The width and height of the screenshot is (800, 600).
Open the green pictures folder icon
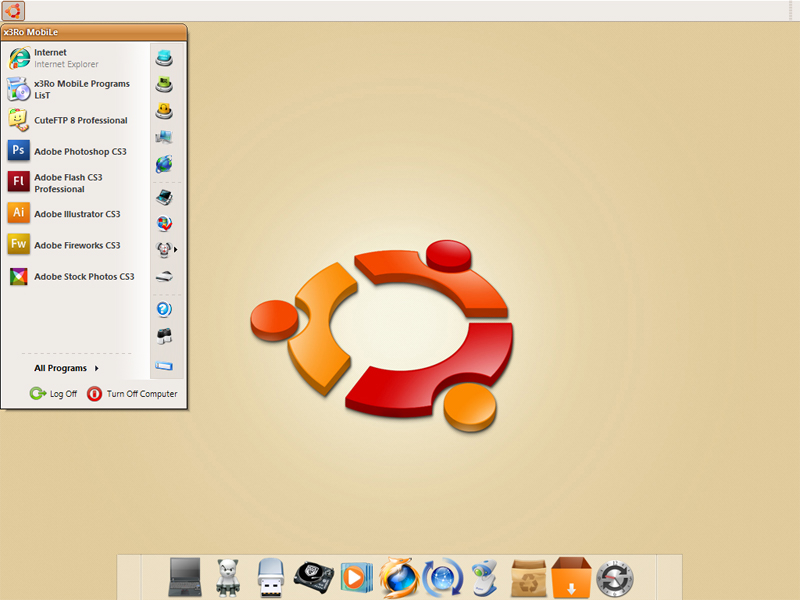click(164, 84)
